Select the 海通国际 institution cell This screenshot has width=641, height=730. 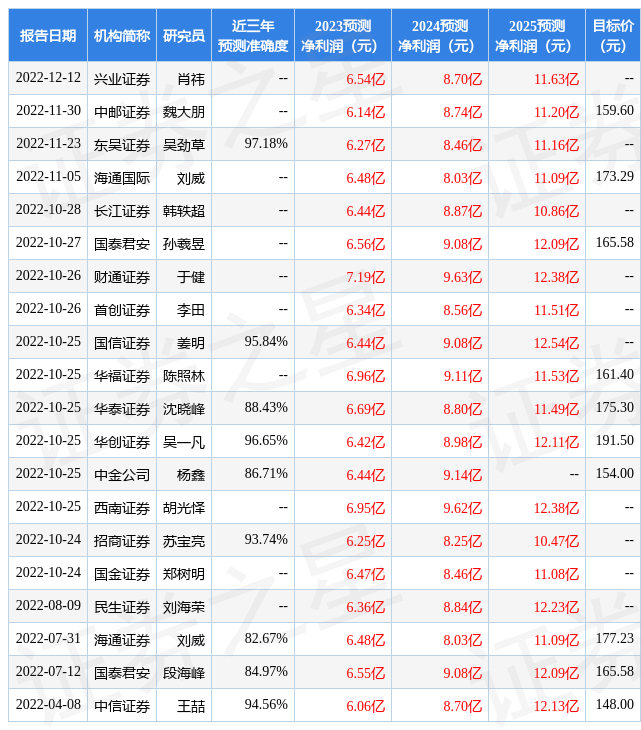click(x=122, y=178)
